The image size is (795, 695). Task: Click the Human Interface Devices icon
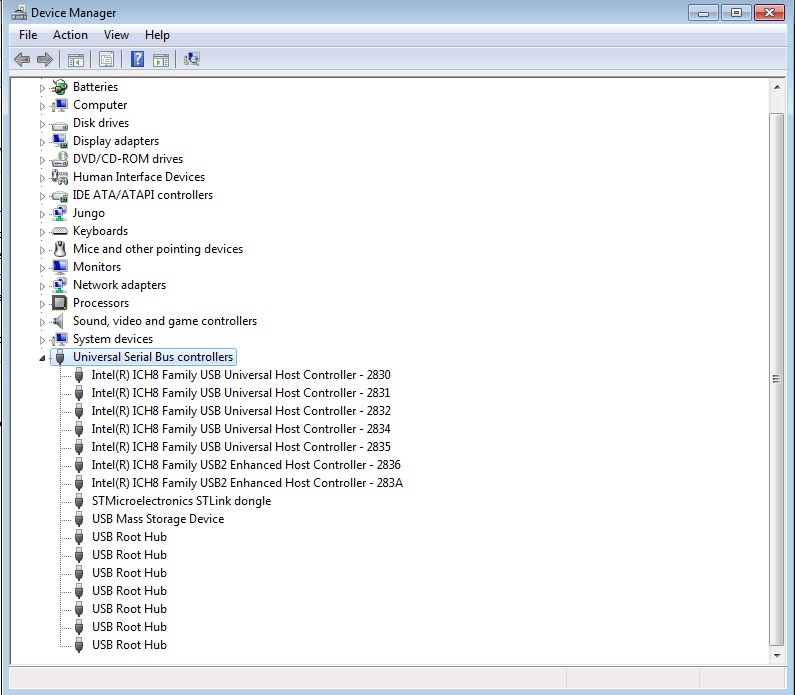tap(59, 177)
